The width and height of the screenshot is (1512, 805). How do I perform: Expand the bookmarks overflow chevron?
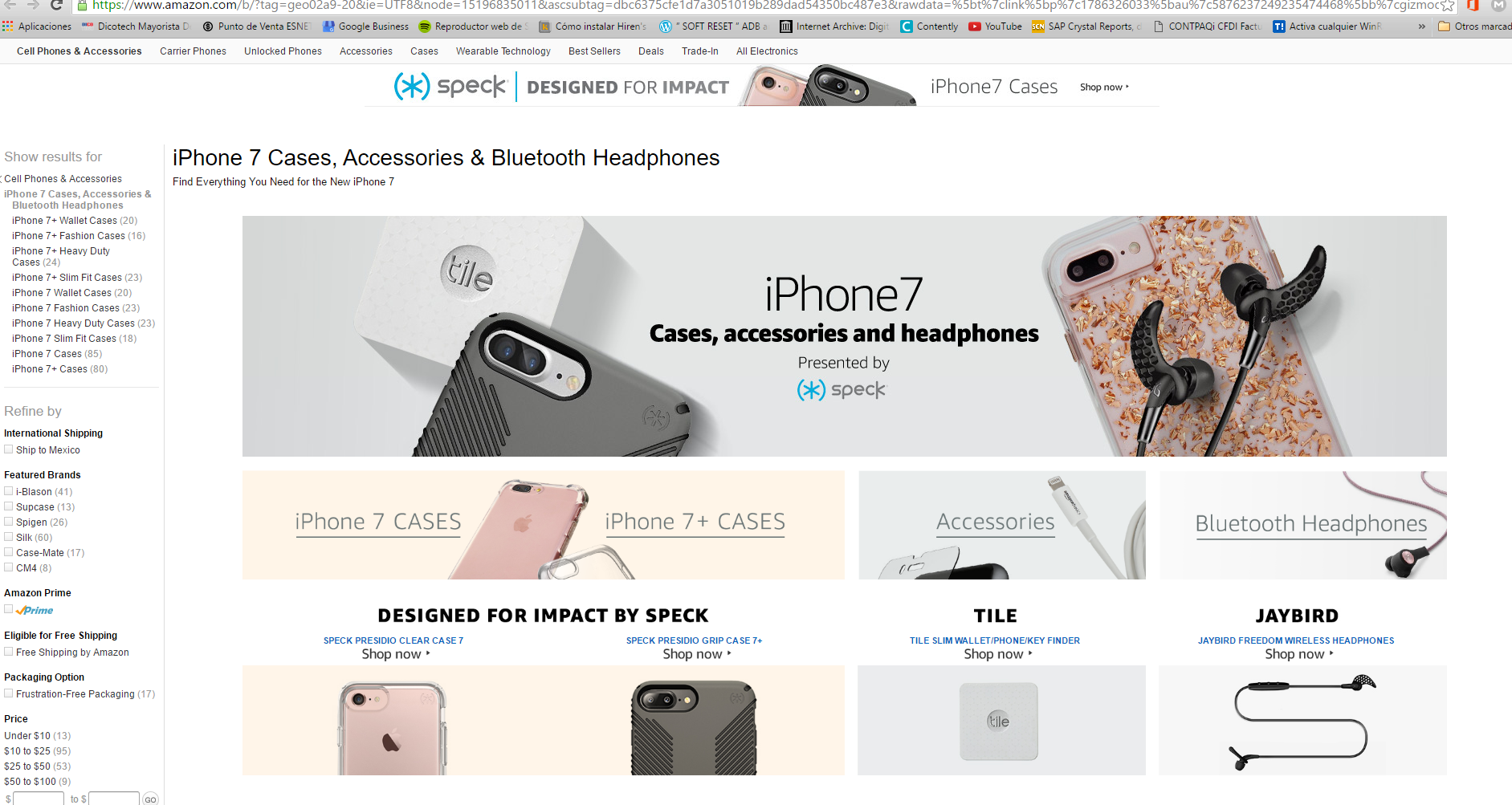click(x=1421, y=26)
